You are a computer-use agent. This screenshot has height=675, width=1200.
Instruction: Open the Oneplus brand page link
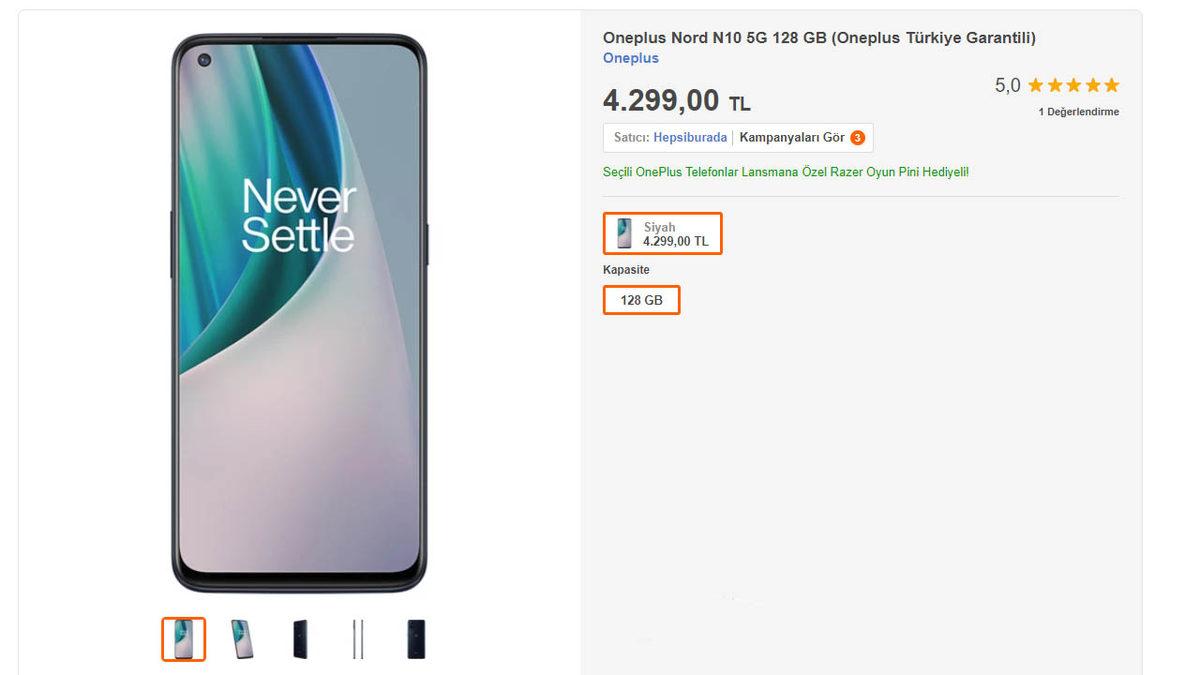click(x=629, y=58)
